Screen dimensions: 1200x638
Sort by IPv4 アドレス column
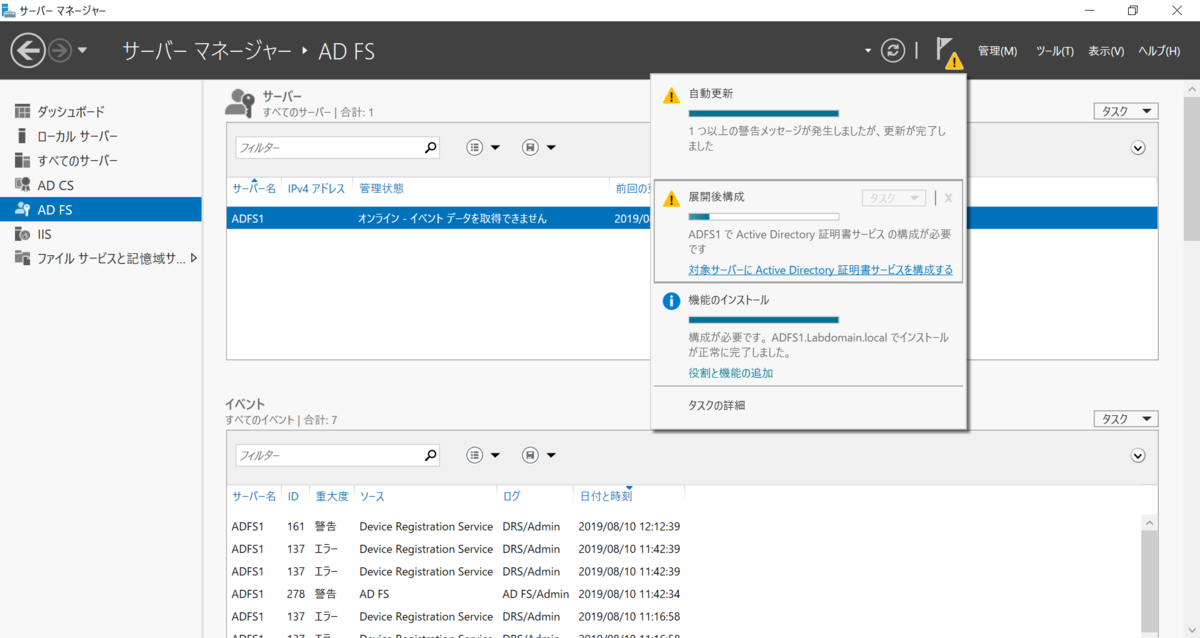316,188
